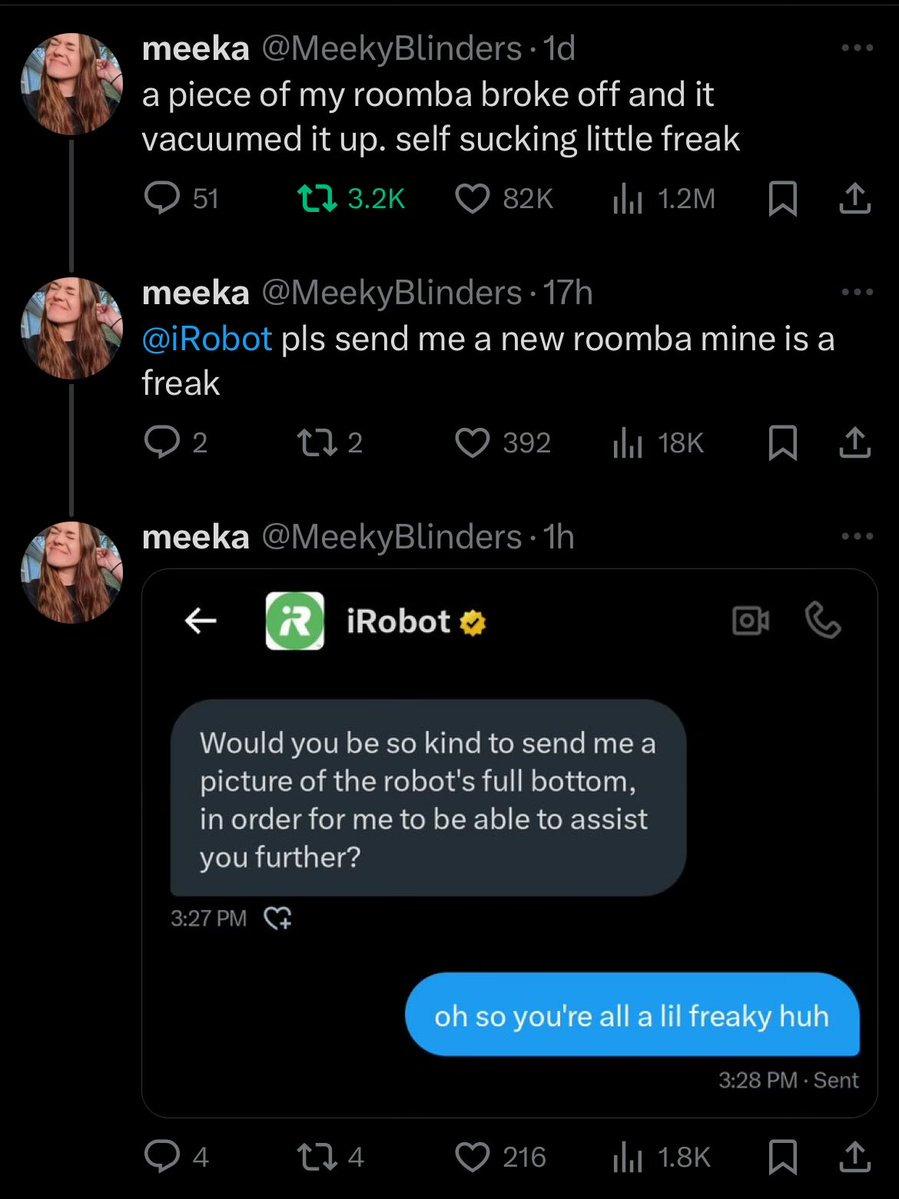Tap the back arrow in the iRobot chat
The height and width of the screenshot is (1199, 899).
click(x=201, y=622)
